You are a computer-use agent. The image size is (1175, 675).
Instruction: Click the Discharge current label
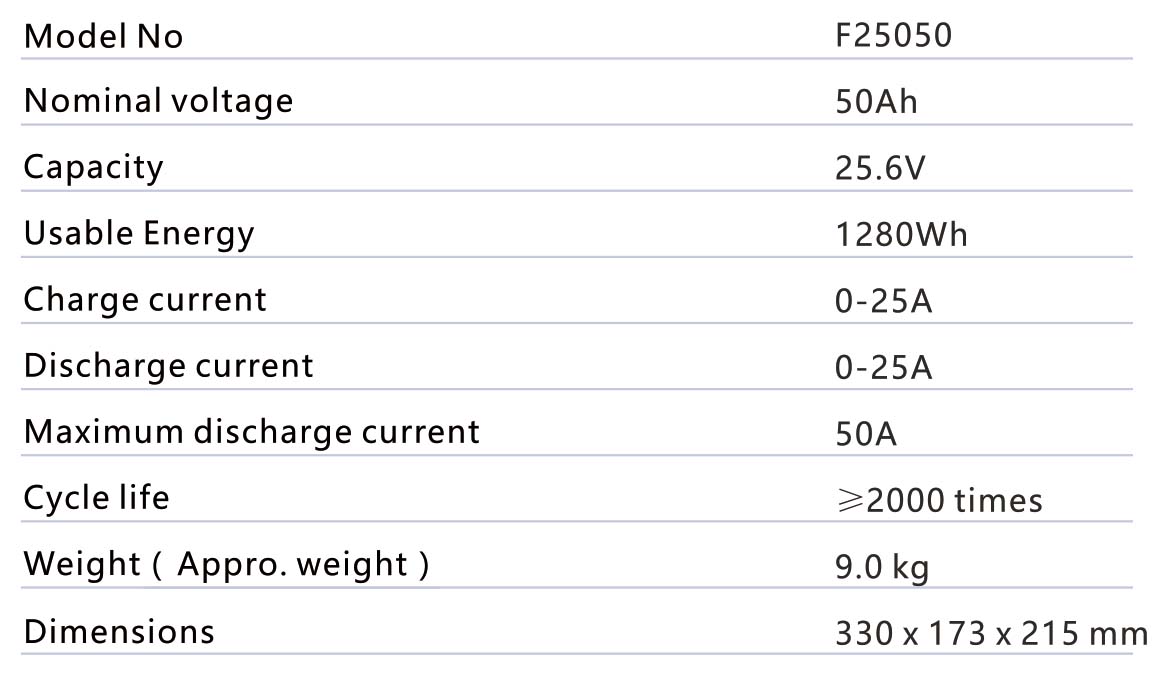(168, 366)
